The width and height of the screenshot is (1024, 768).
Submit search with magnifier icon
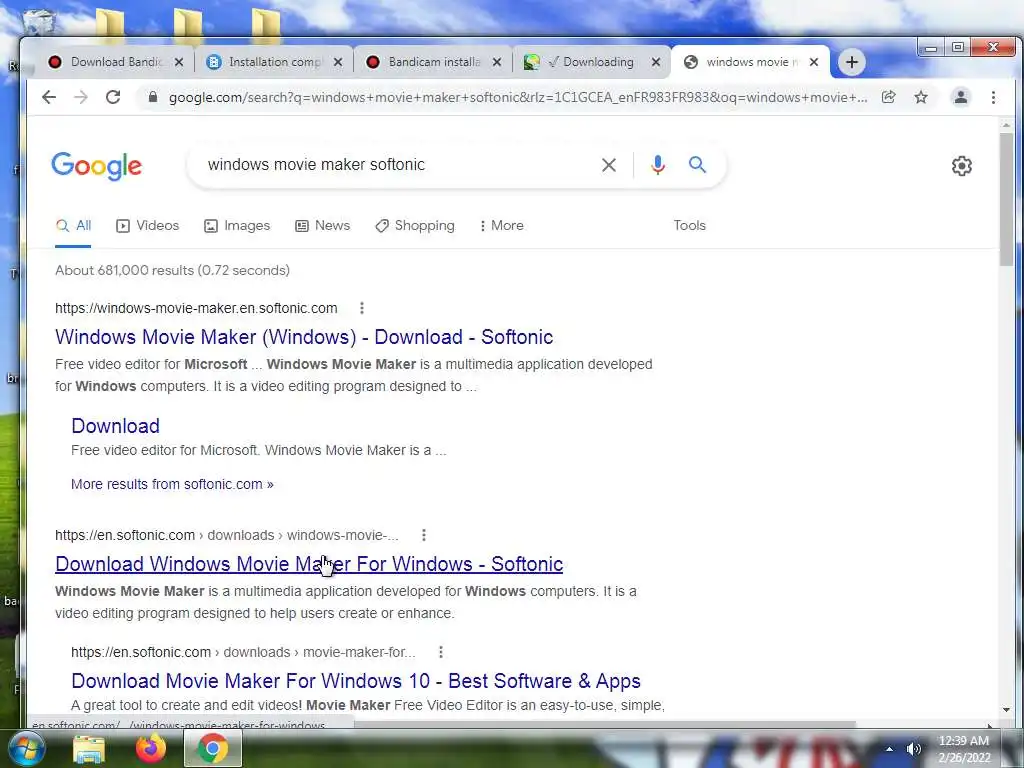coord(697,165)
